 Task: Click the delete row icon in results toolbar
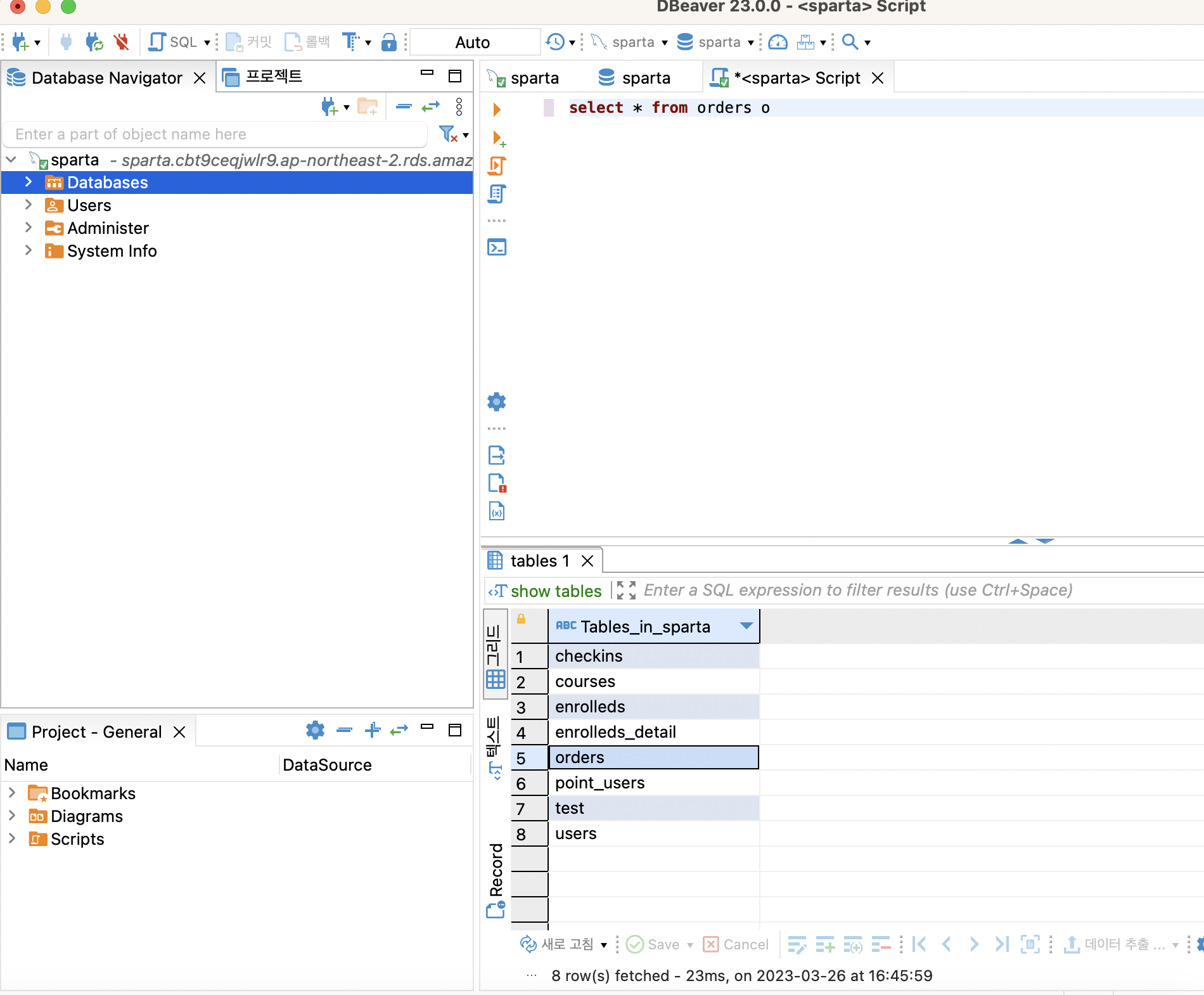pos(881,944)
